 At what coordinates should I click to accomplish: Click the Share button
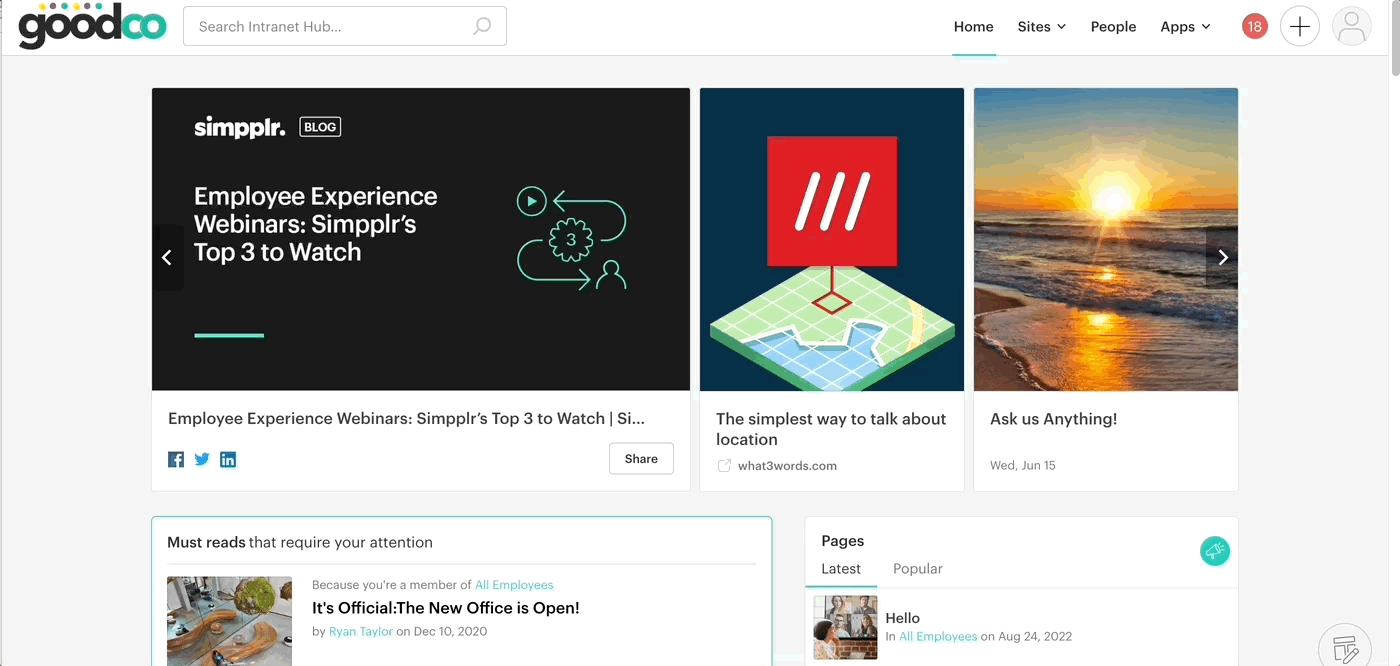tap(641, 459)
